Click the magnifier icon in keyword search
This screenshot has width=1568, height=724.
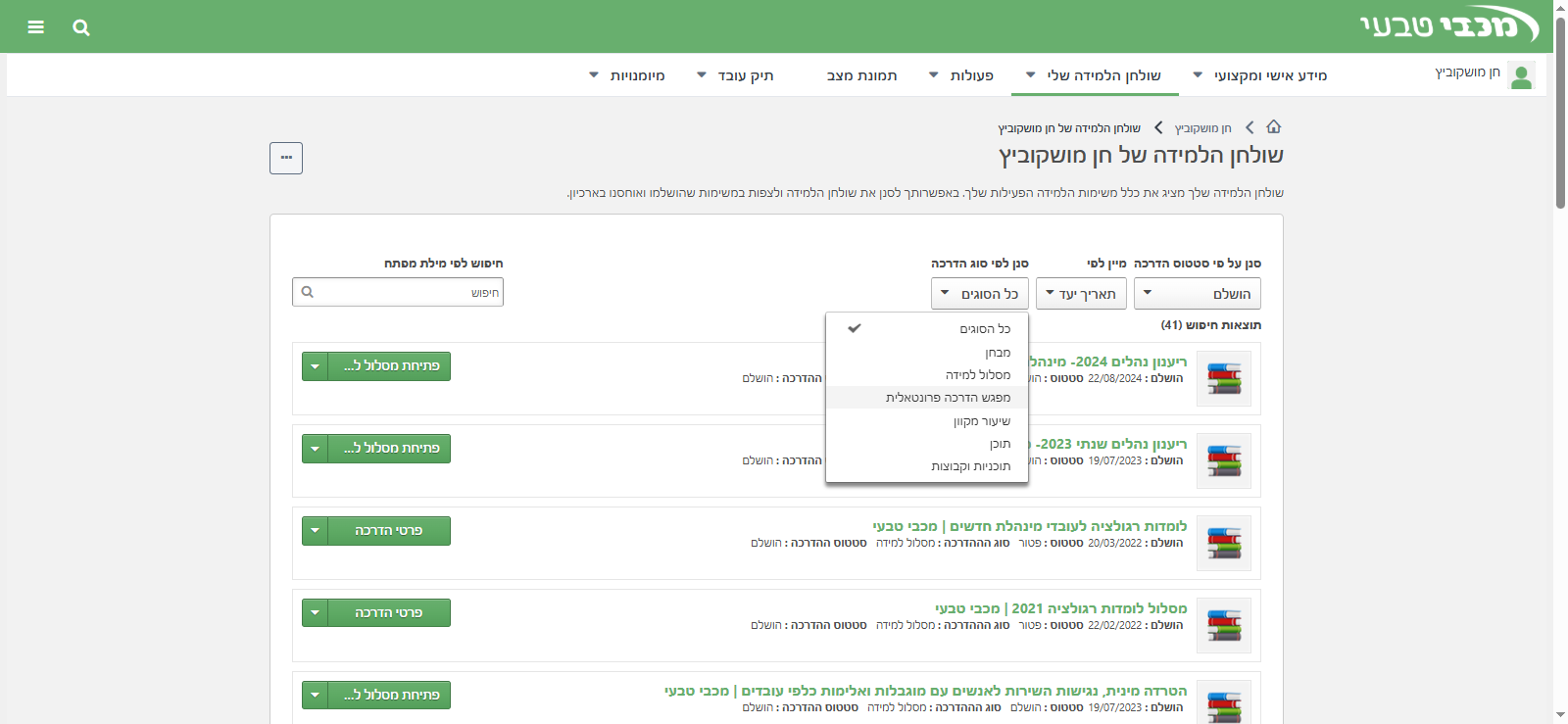[308, 292]
